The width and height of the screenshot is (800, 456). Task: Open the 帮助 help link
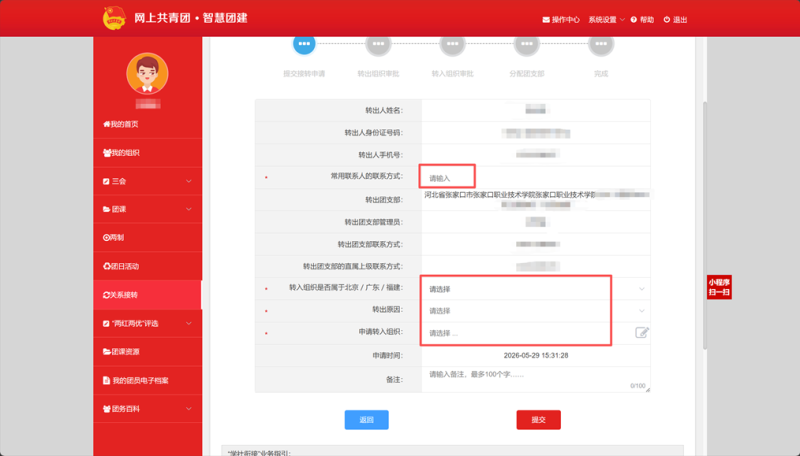642,19
